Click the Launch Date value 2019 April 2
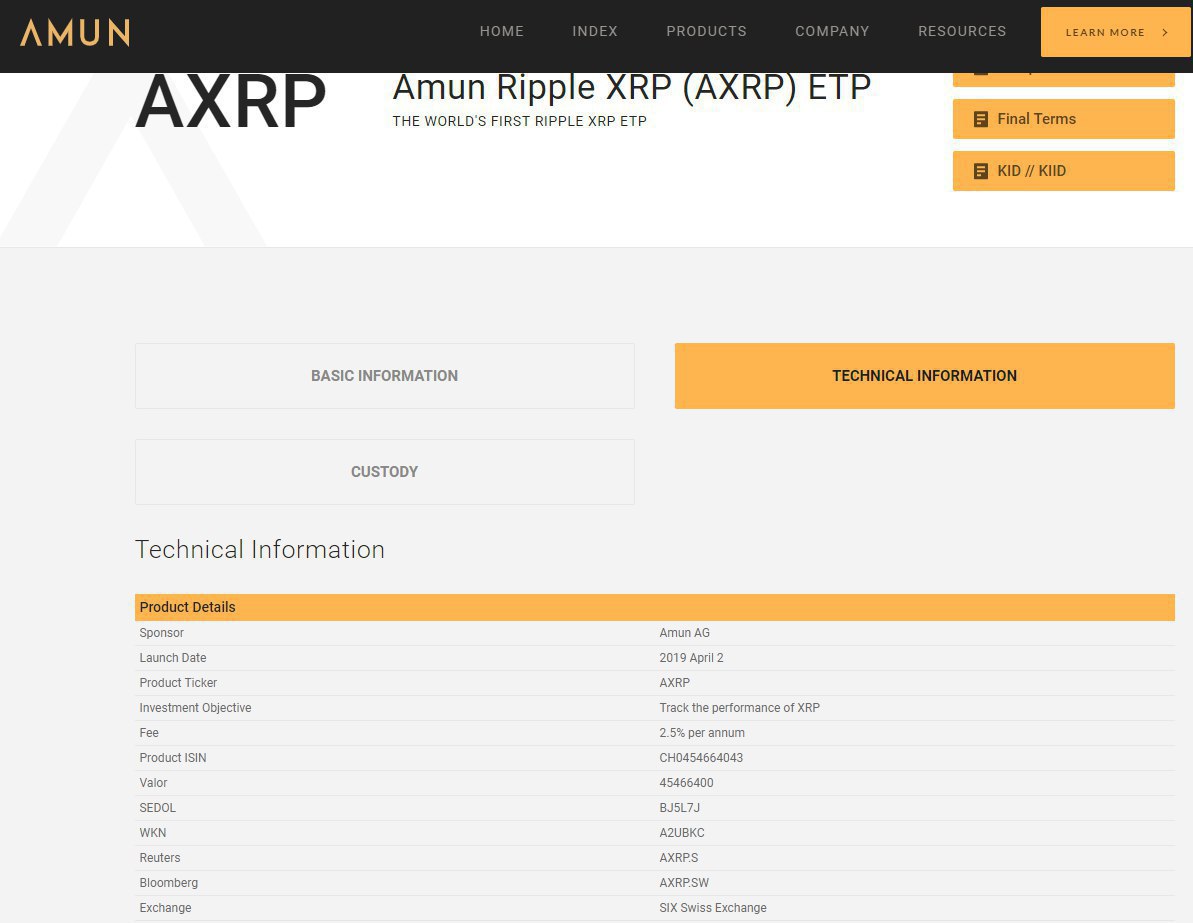Viewport: 1193px width, 923px height. (691, 657)
